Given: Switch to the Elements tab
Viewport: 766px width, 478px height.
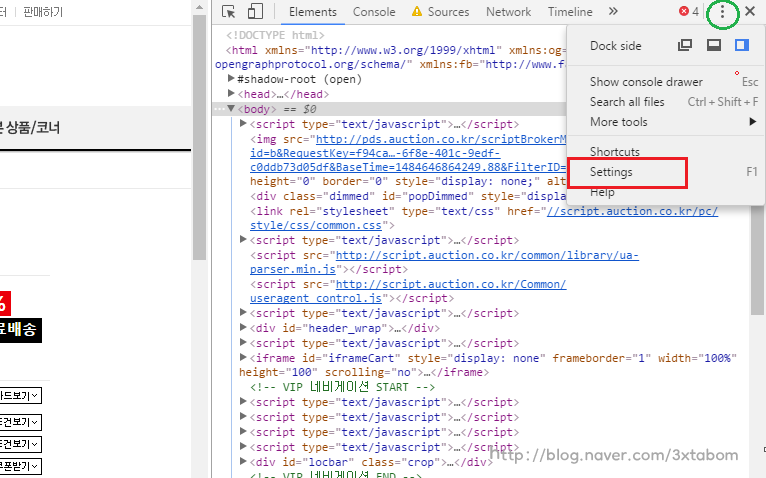Looking at the screenshot, I should click(x=313, y=12).
